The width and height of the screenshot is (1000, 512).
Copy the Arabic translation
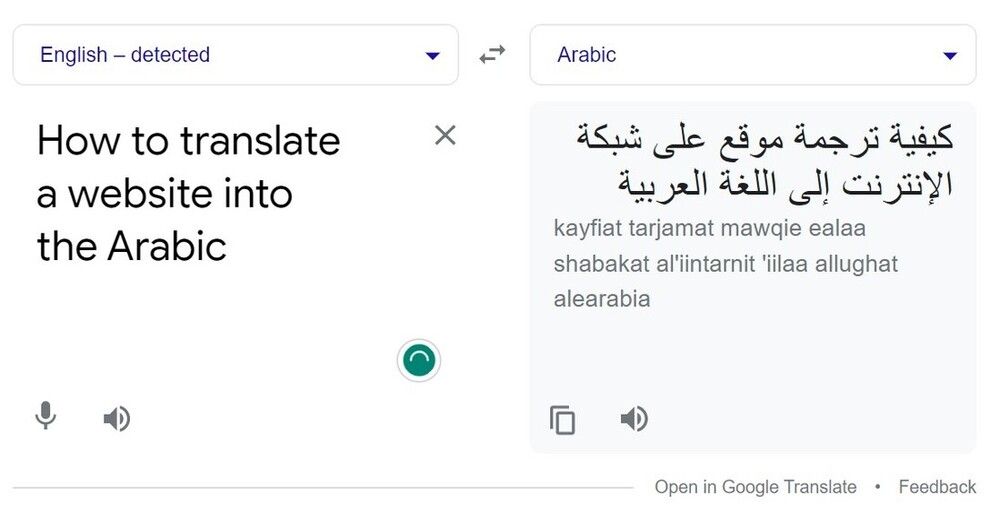click(x=563, y=419)
